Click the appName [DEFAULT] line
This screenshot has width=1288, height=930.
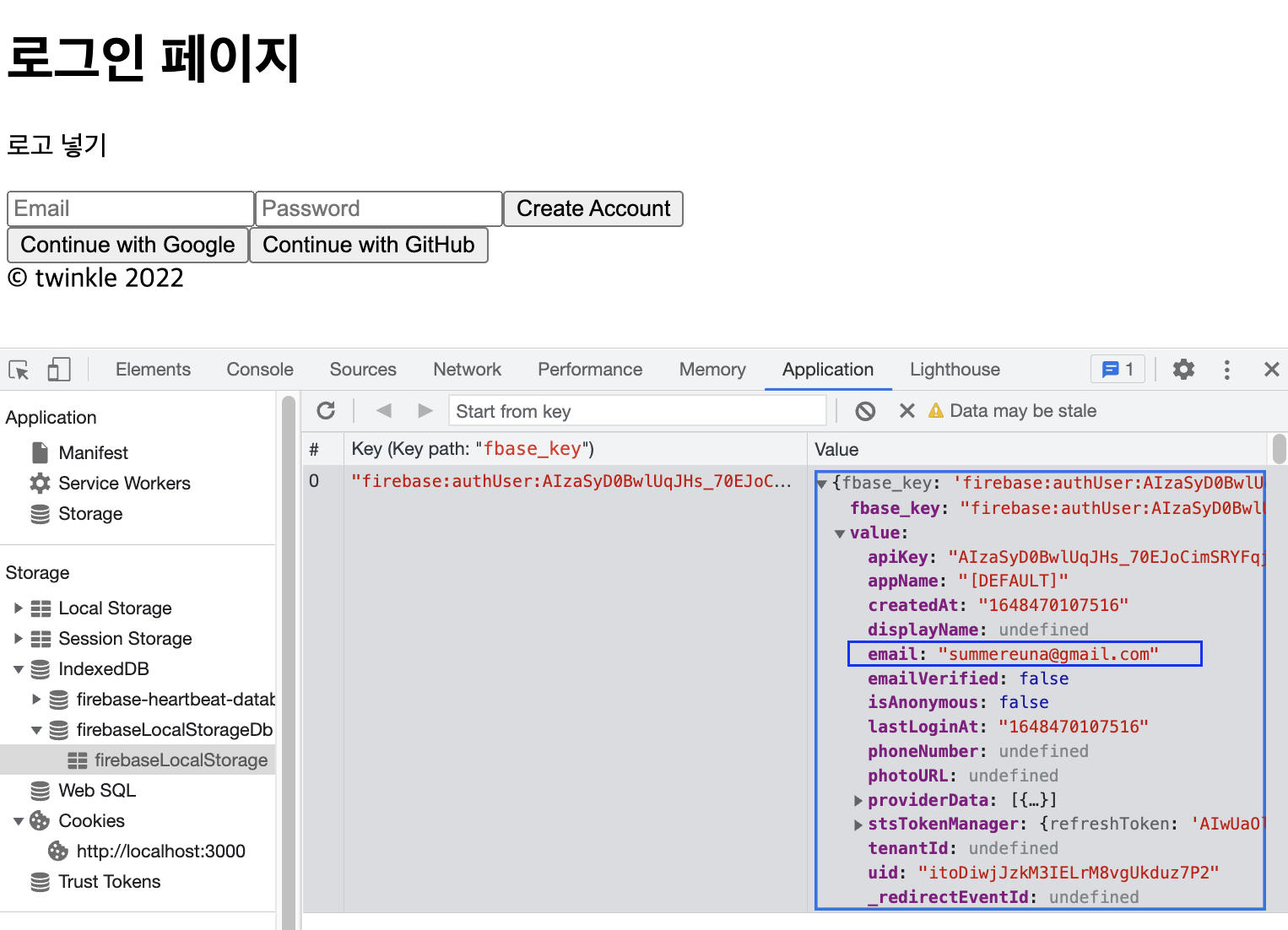[968, 581]
